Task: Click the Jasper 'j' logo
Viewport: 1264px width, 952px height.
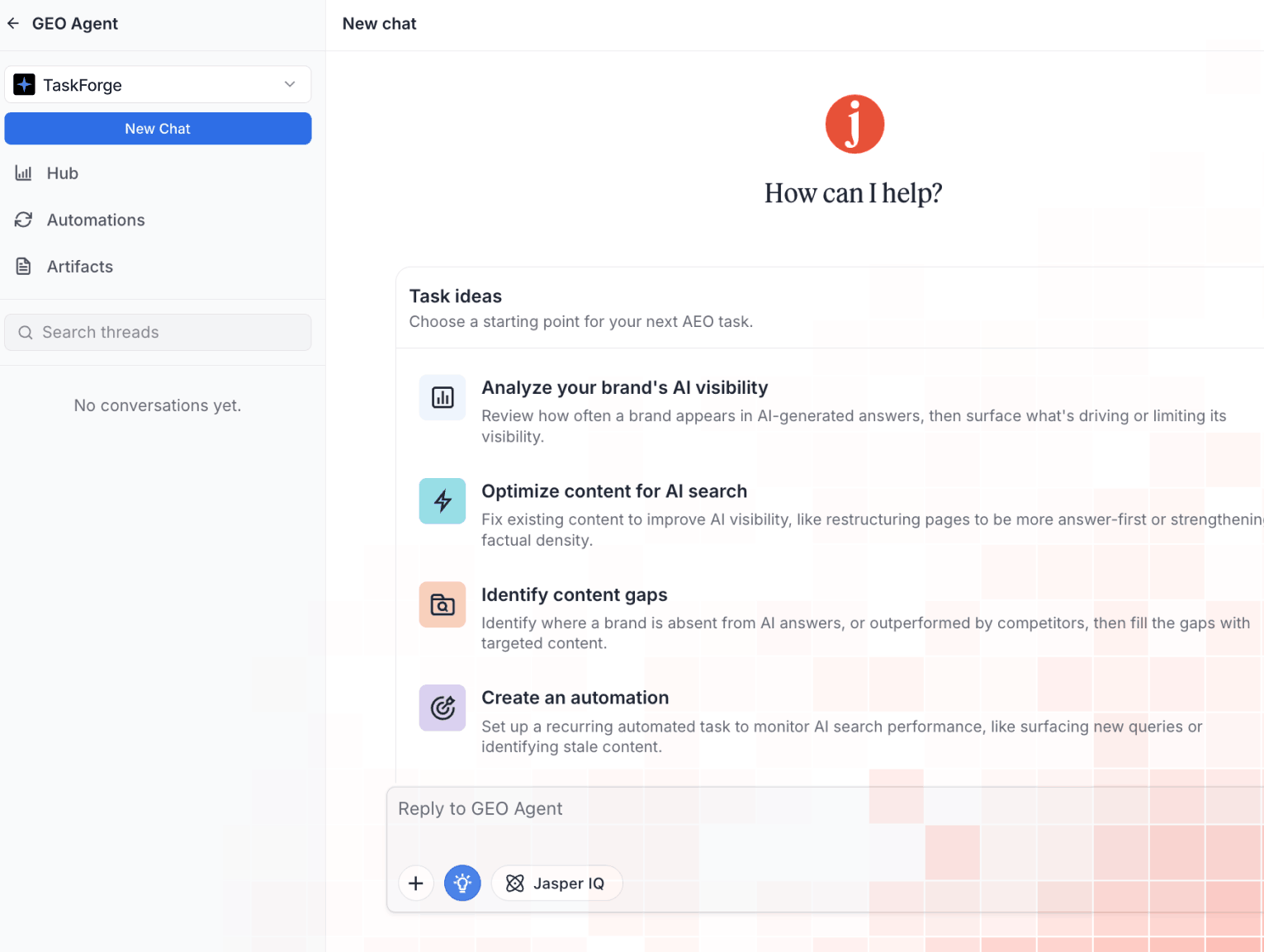Action: coord(855,124)
